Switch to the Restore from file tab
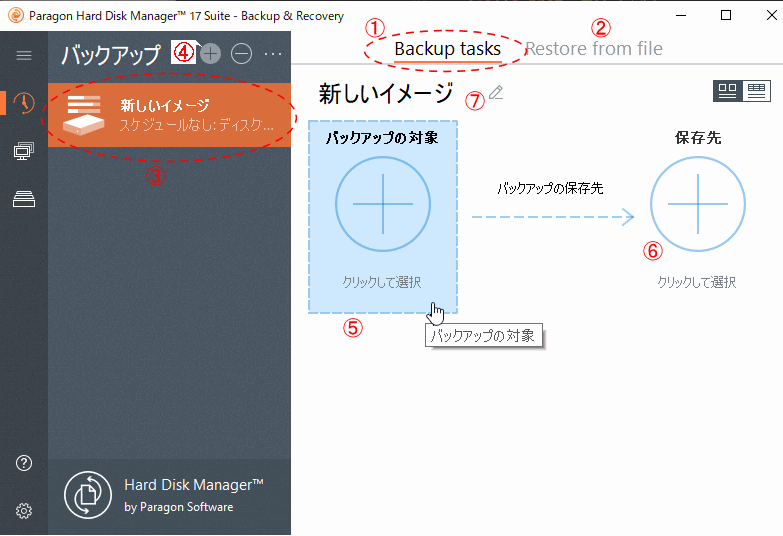783x536 pixels. click(593, 49)
